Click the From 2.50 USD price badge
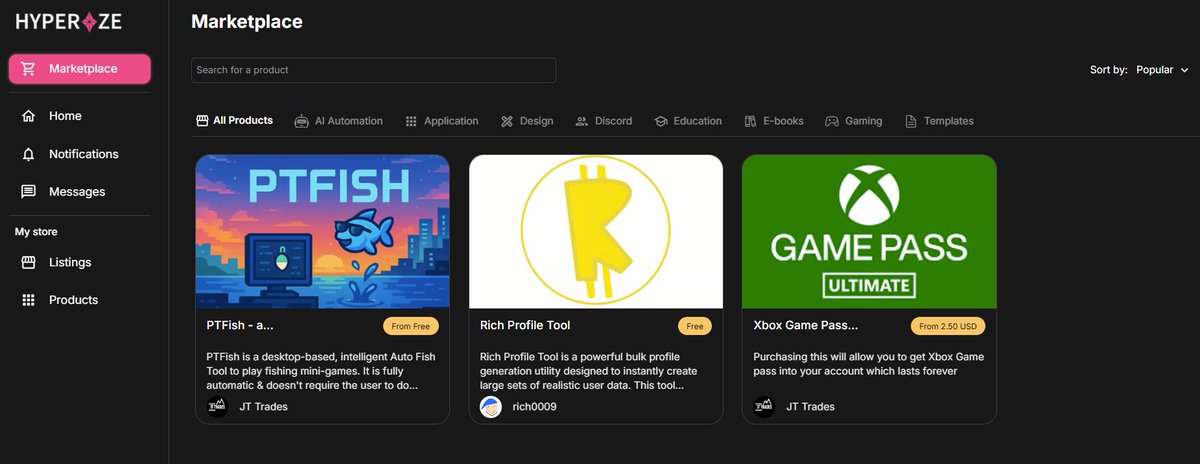1200x464 pixels. coord(948,326)
